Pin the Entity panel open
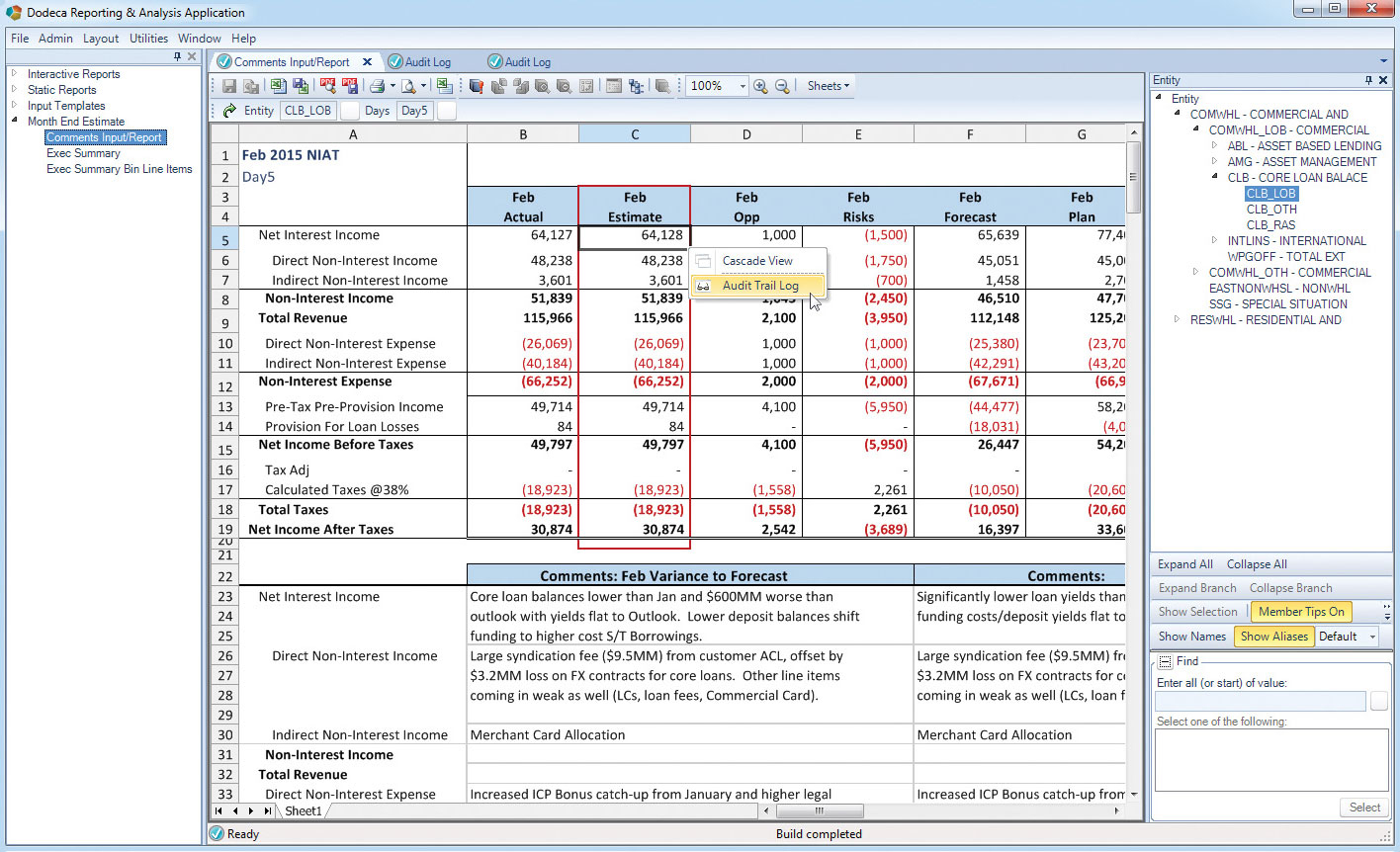This screenshot has width=1400, height=852. [1368, 79]
